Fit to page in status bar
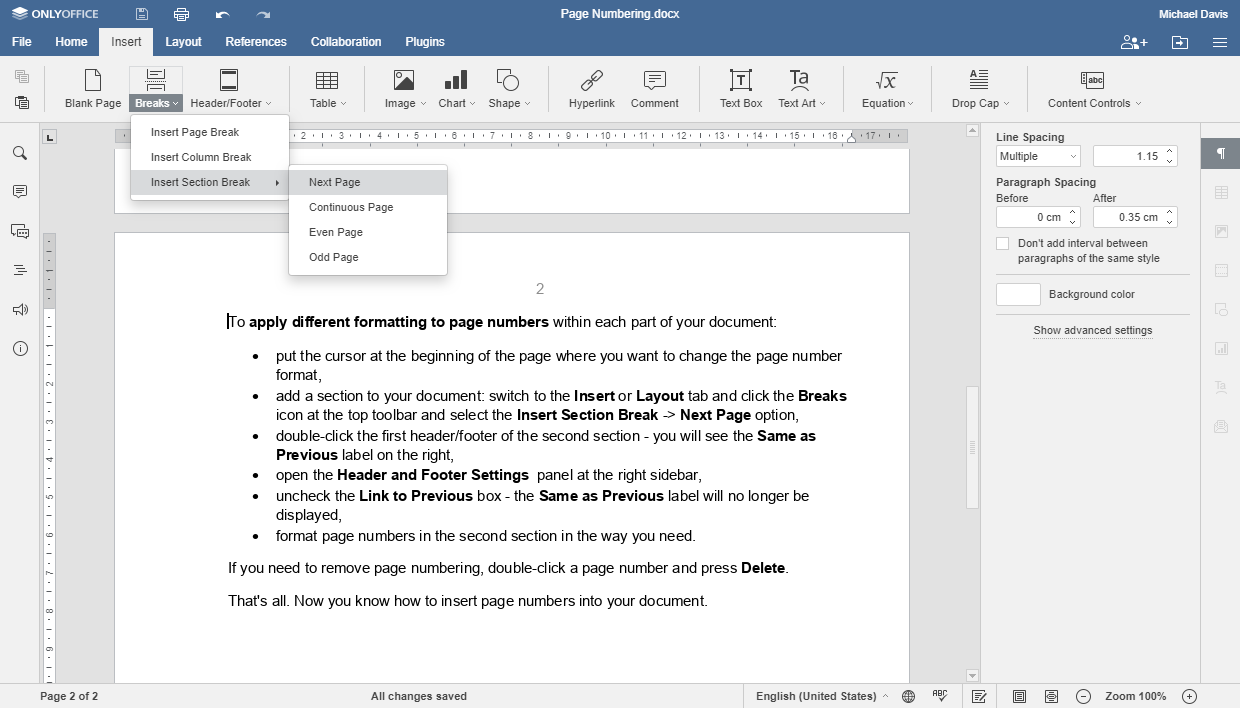The width and height of the screenshot is (1240, 708). point(1019,696)
